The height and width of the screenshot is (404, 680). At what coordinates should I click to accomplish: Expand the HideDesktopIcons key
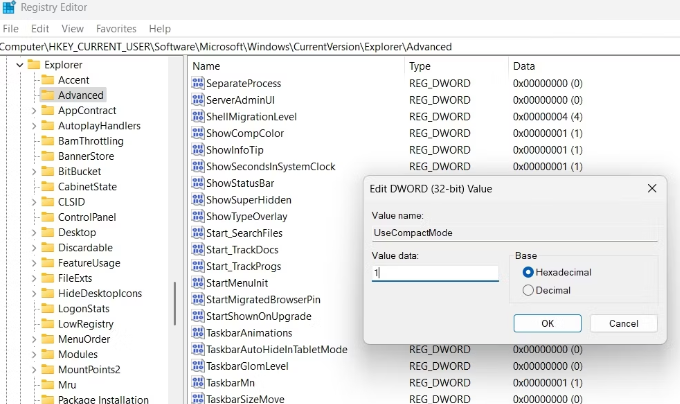[34, 294]
